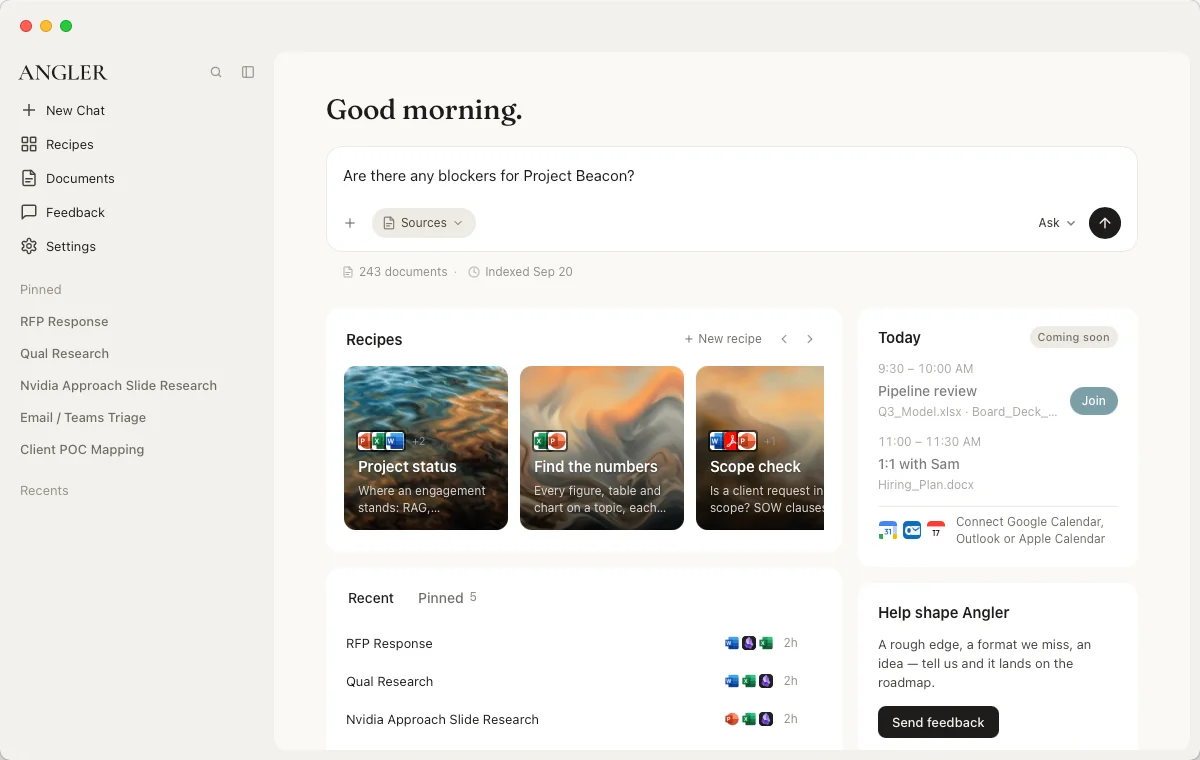The image size is (1200, 760).
Task: Click the 1:1 with Sam event
Action: click(919, 464)
